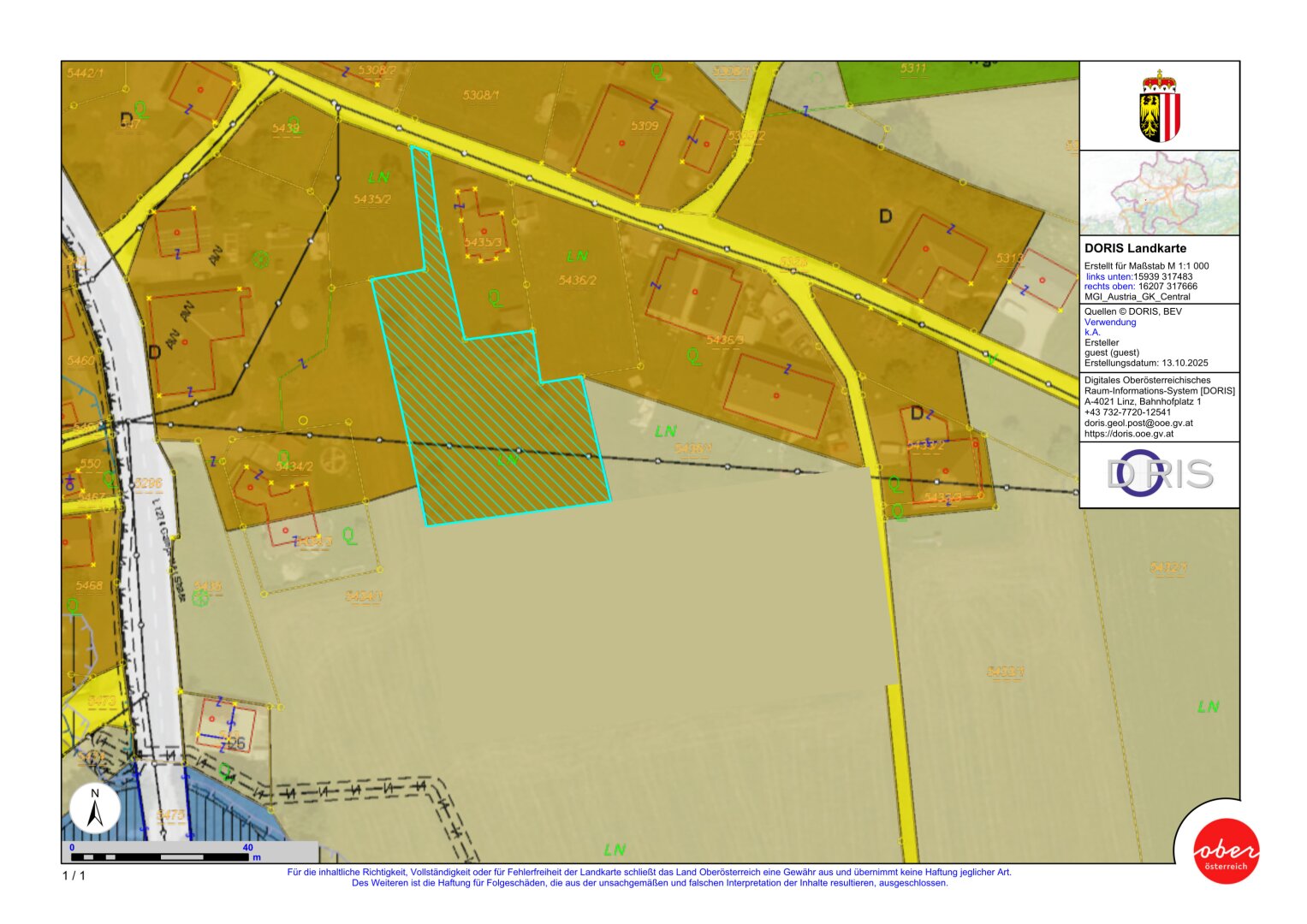Click the north arrow compass icon
1307x924 pixels.
pyautogui.click(x=95, y=808)
